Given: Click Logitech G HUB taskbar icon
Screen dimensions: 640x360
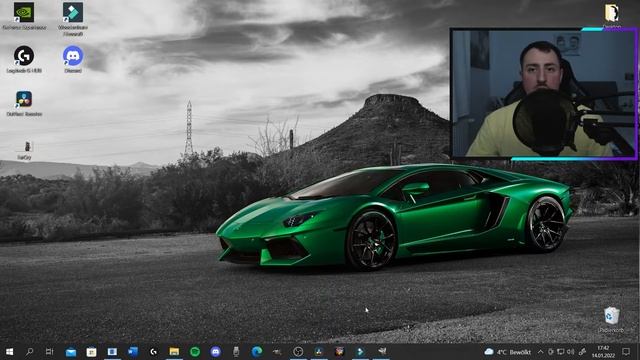Looking at the screenshot, I should coord(153,351).
